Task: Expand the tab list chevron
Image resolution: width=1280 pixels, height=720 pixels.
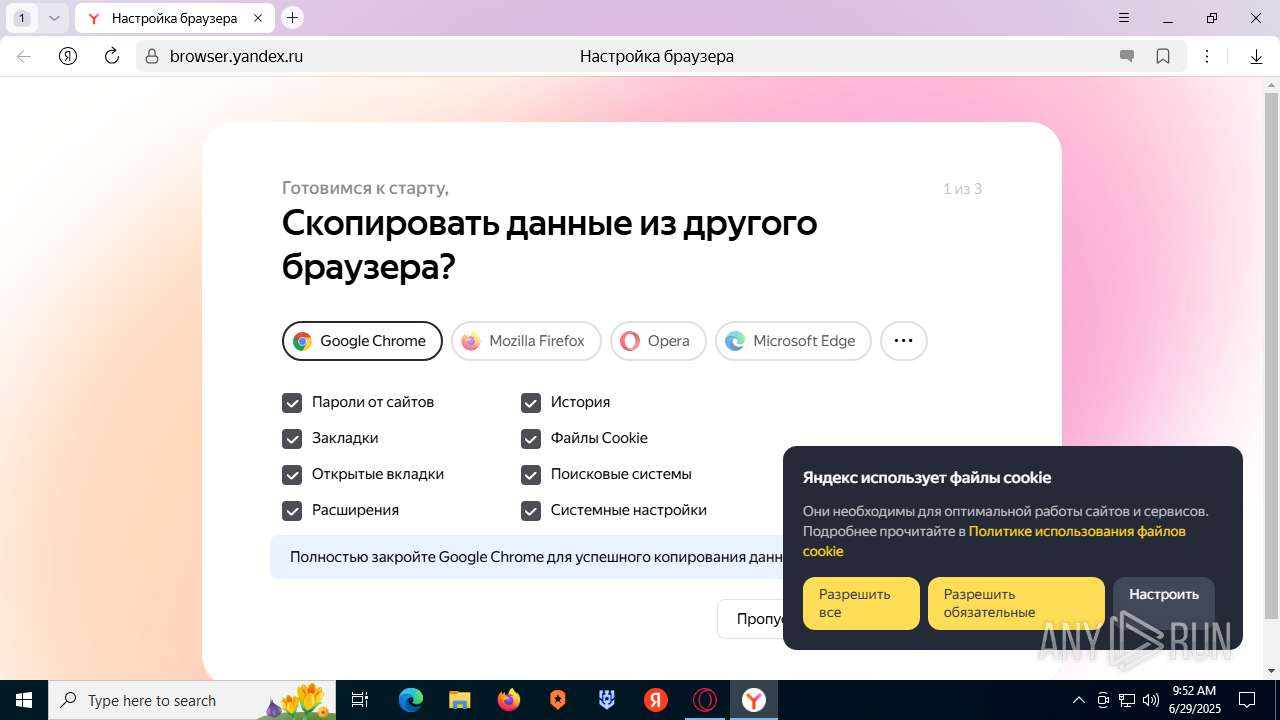Action: pos(54,18)
